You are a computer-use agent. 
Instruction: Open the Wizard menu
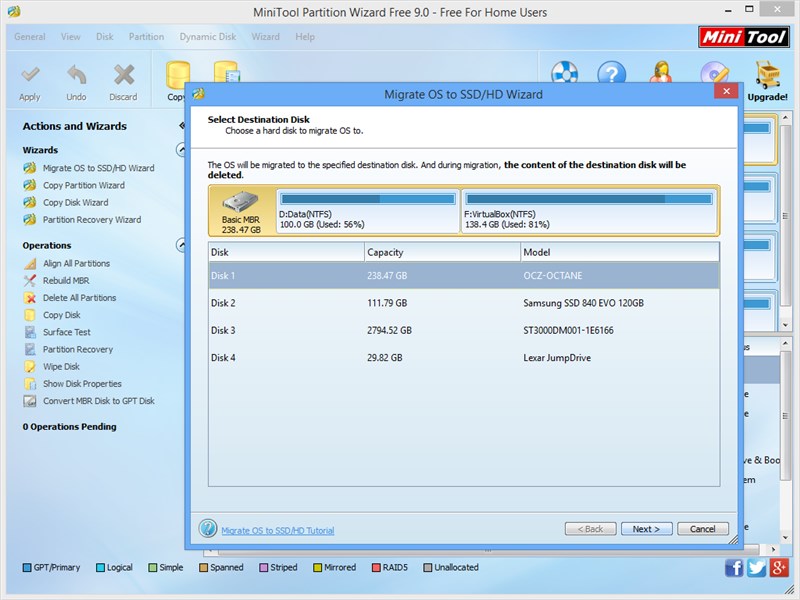265,37
